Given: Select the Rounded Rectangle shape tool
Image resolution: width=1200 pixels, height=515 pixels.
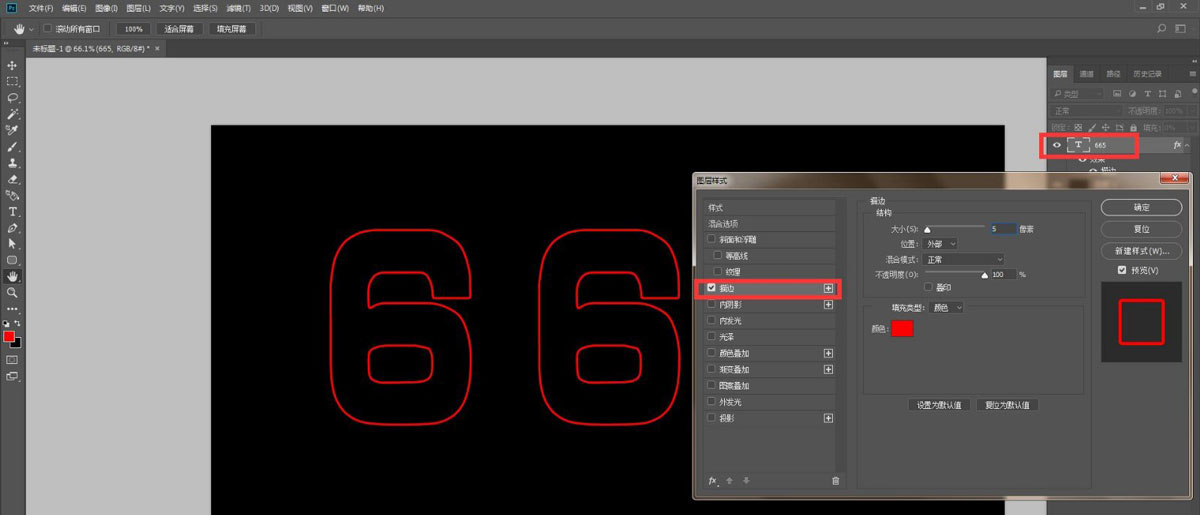Looking at the screenshot, I should coord(13,260).
